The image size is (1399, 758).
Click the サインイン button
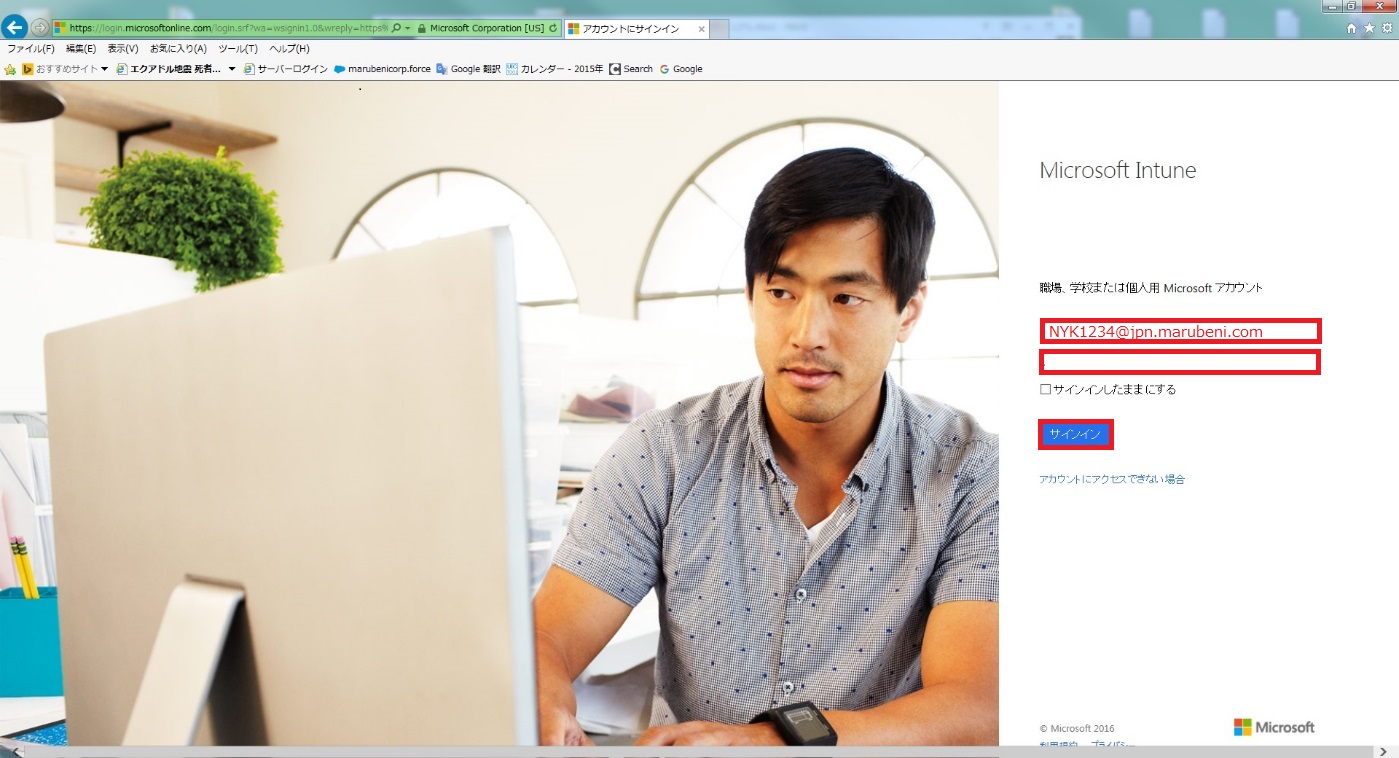pyautogui.click(x=1075, y=434)
